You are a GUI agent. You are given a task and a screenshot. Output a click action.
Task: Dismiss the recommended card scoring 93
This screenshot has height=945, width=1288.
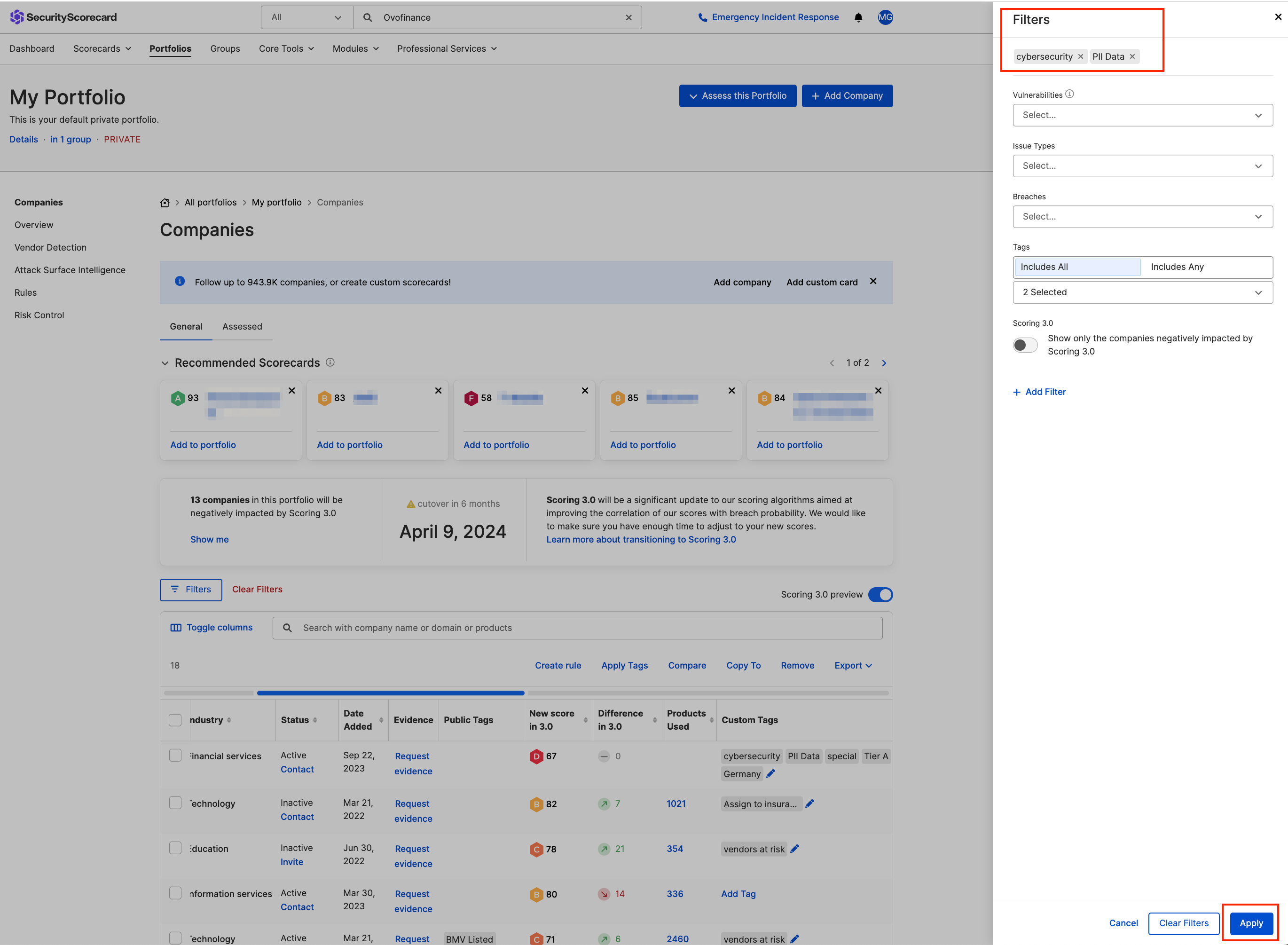[292, 391]
